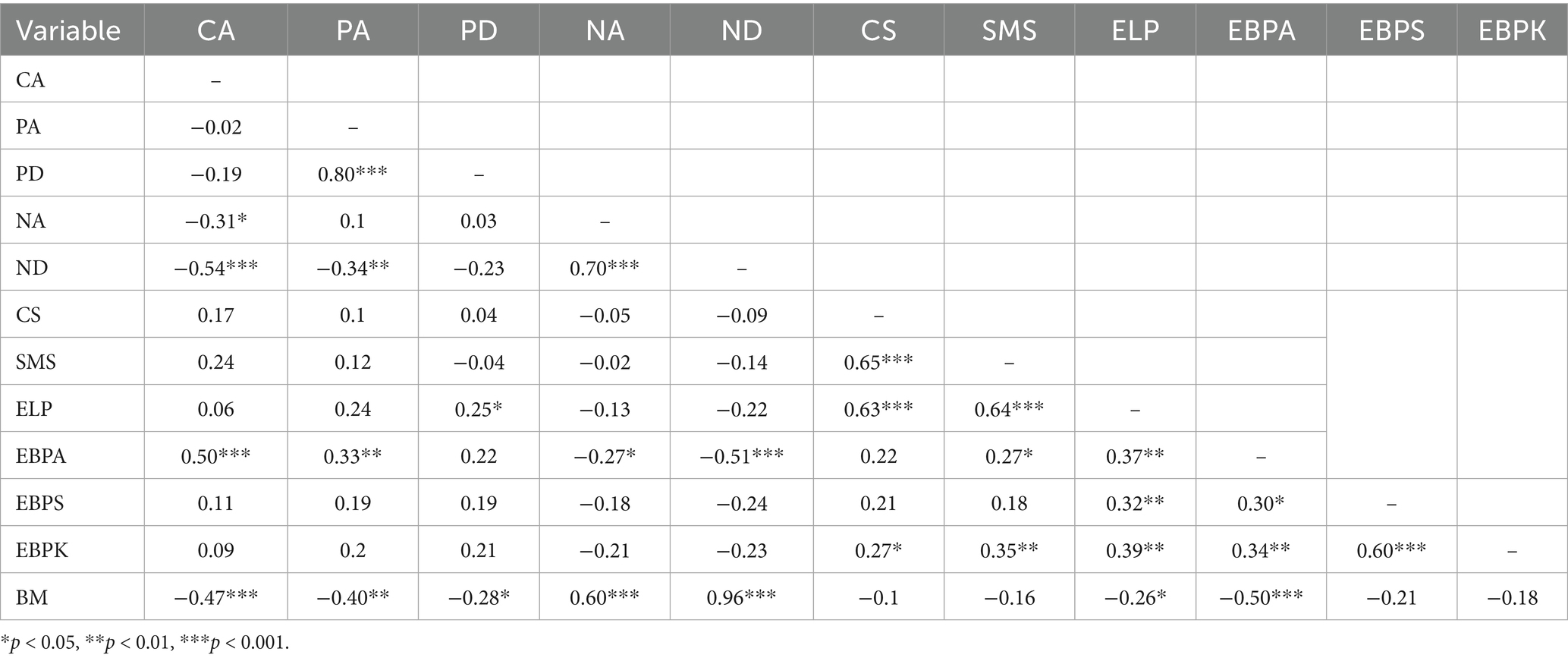The height and width of the screenshot is (661, 1568).
Task: Click the 0.25* cell in ELP row
Action: coord(479,409)
